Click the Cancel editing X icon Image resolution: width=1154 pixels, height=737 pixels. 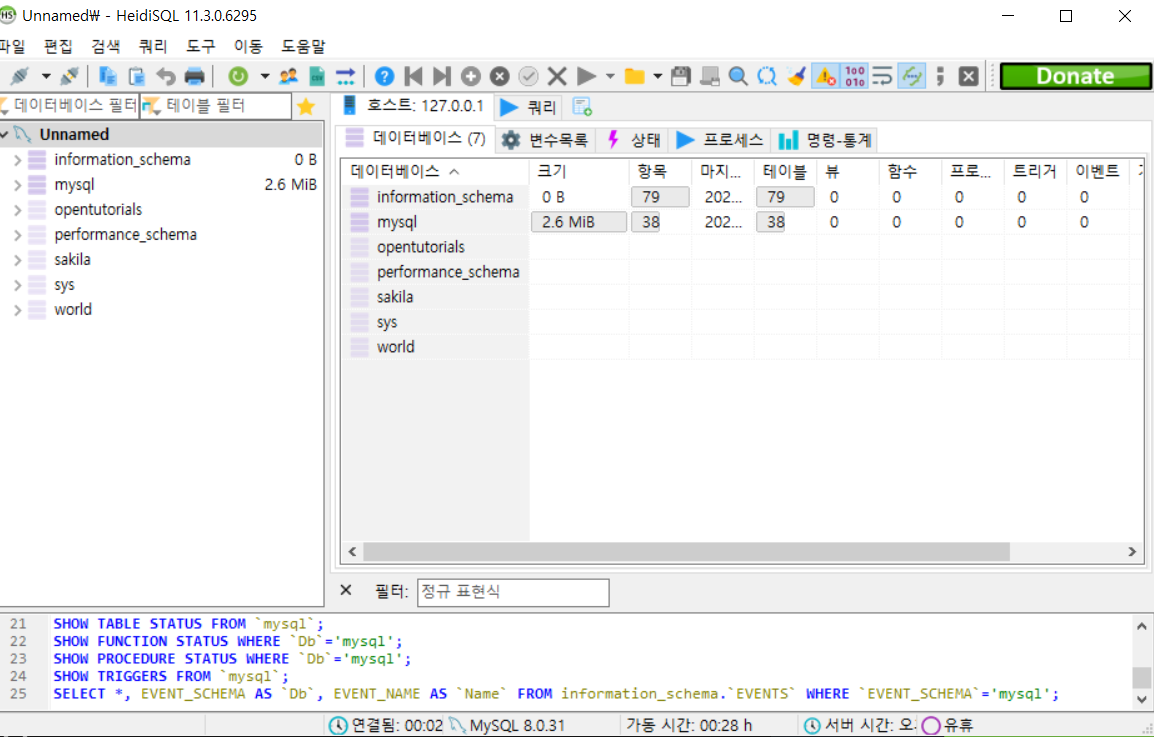pos(557,76)
